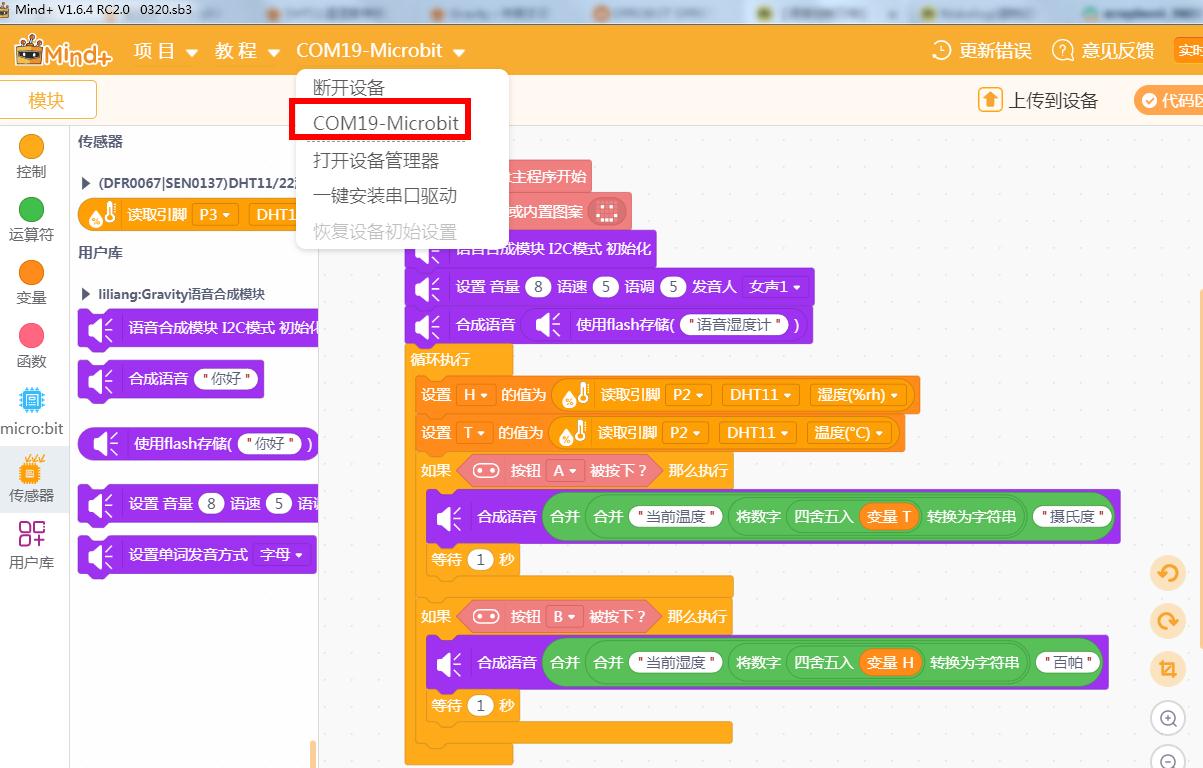Viewport: 1203px width, 768px height.
Task: Click volume value 8 in palette block
Action: click(x=210, y=504)
